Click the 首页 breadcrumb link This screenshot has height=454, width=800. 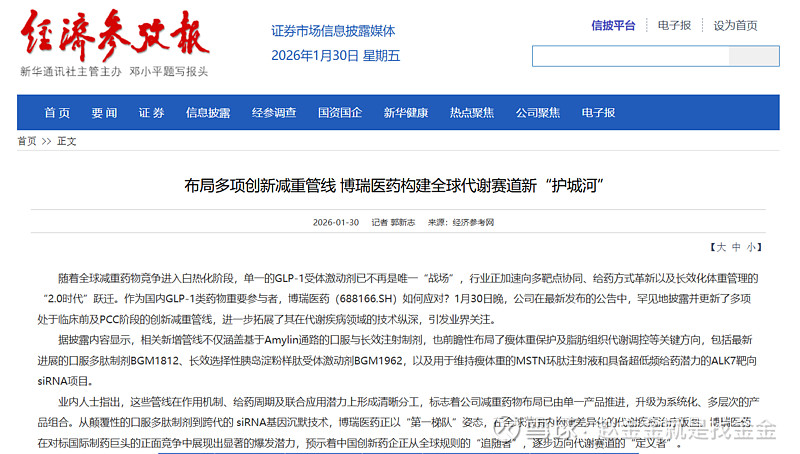click(x=27, y=142)
